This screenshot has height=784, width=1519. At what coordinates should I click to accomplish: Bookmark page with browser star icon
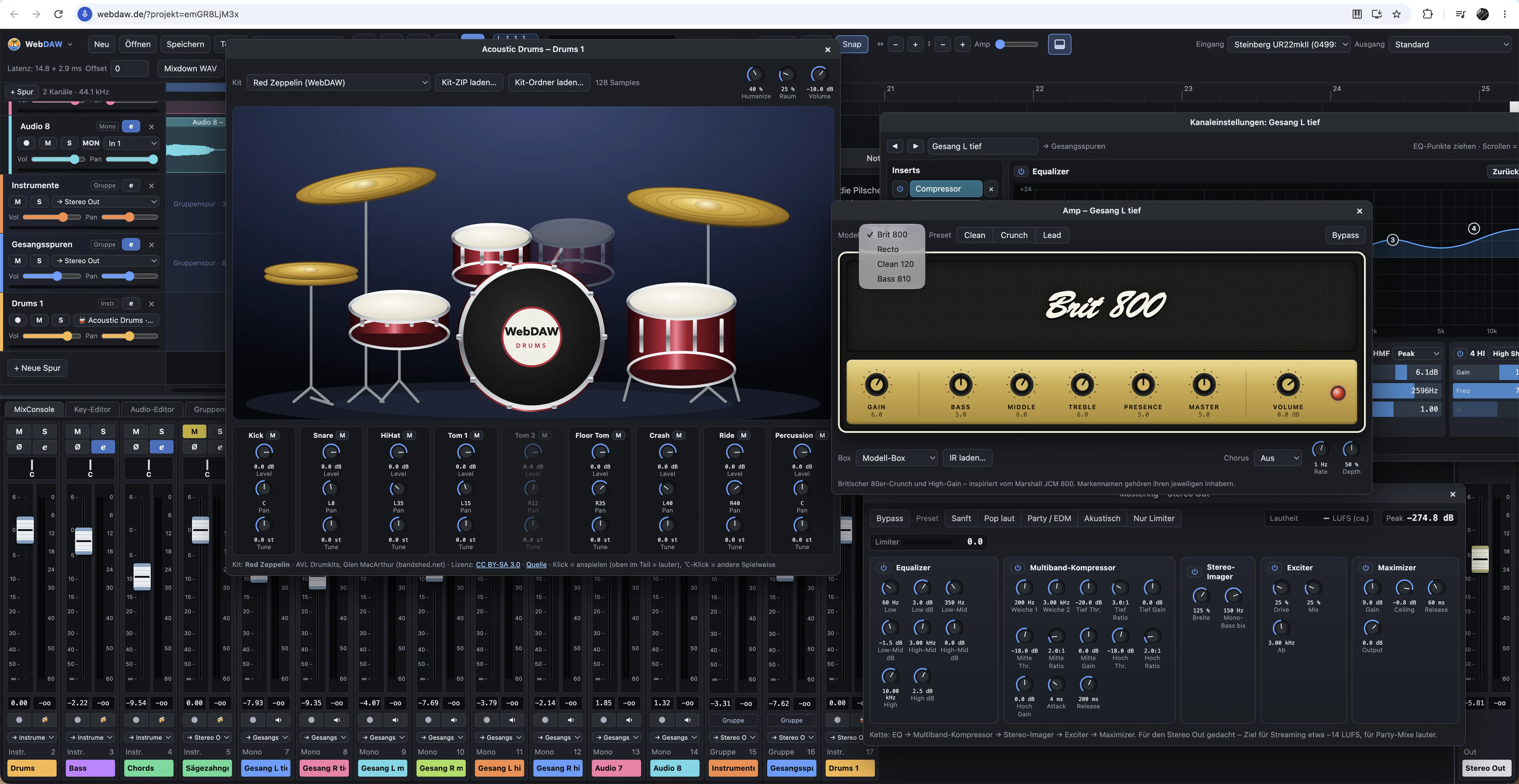click(x=1396, y=14)
